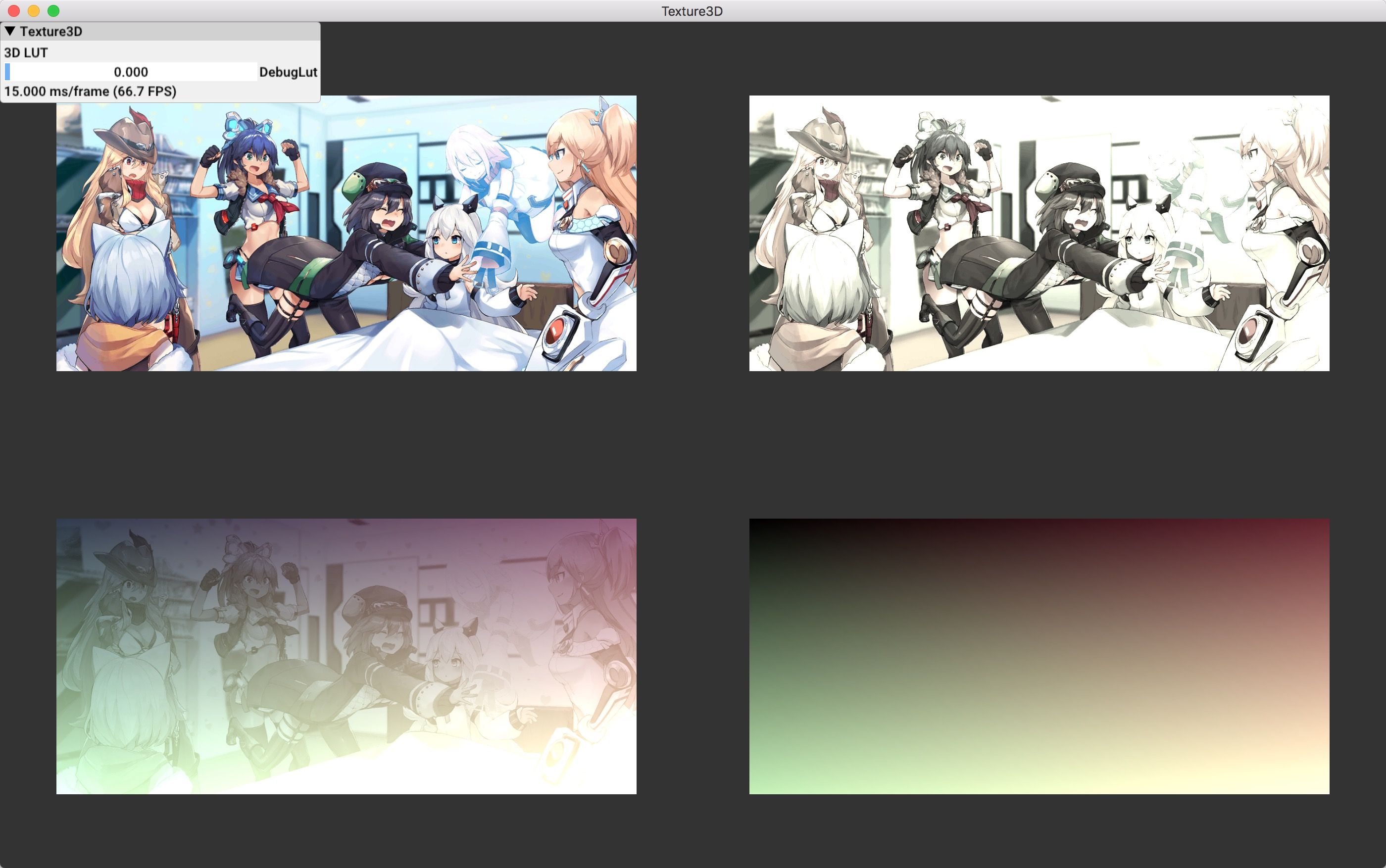The height and width of the screenshot is (868, 1386).
Task: Click the 3D LUT text label
Action: (x=26, y=52)
